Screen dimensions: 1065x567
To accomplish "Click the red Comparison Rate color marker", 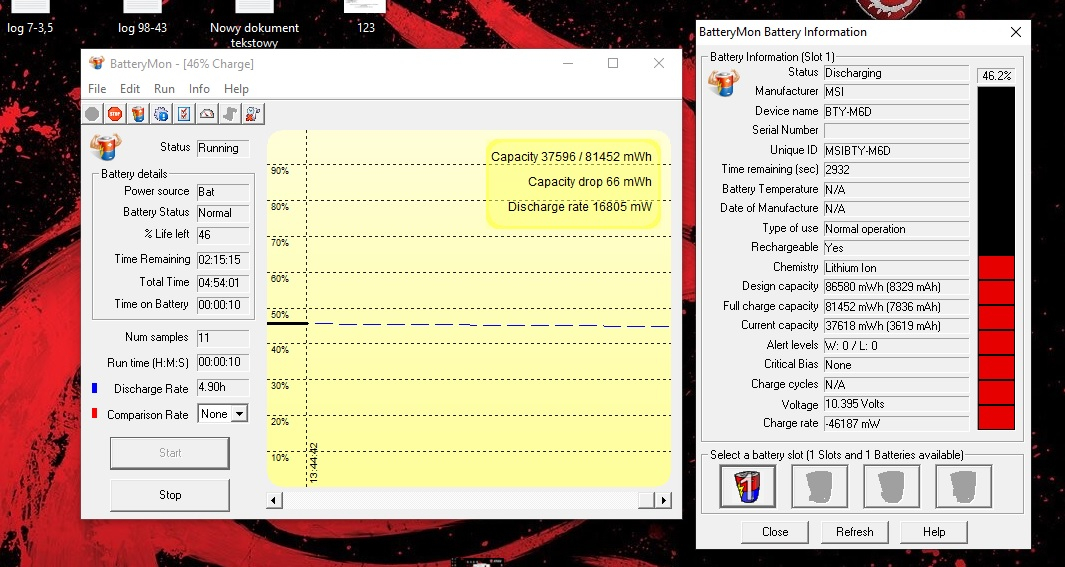I will (x=94, y=414).
